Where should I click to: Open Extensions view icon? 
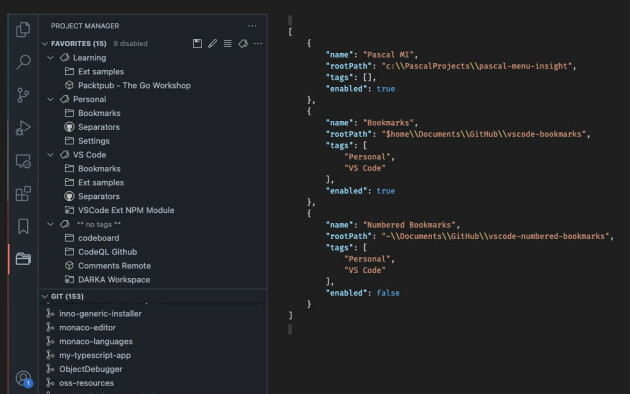click(x=23, y=194)
